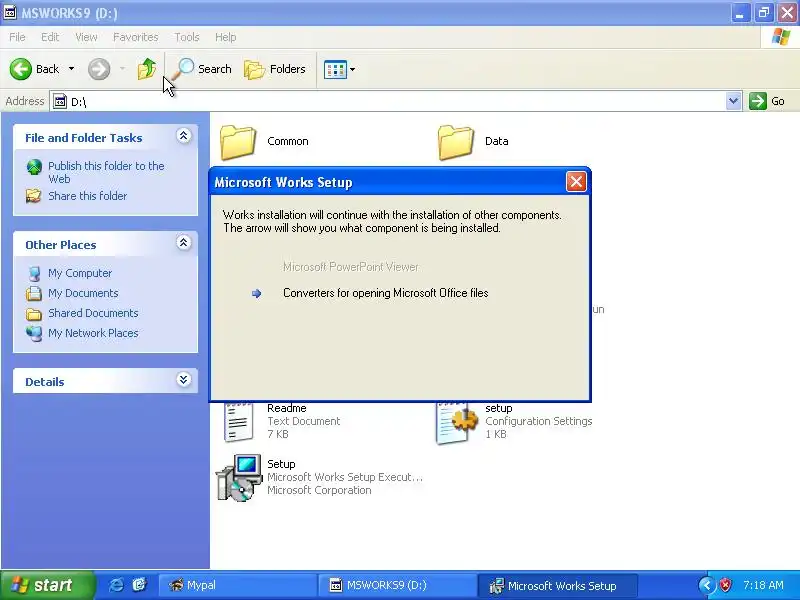Select the Common folder icon
This screenshot has width=800, height=600.
pyautogui.click(x=238, y=142)
